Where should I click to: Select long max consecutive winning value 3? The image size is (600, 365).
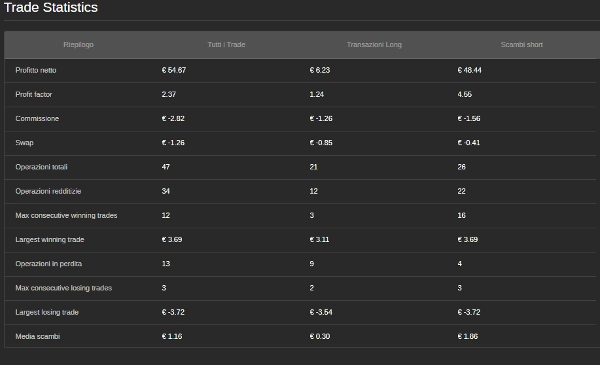tap(311, 215)
